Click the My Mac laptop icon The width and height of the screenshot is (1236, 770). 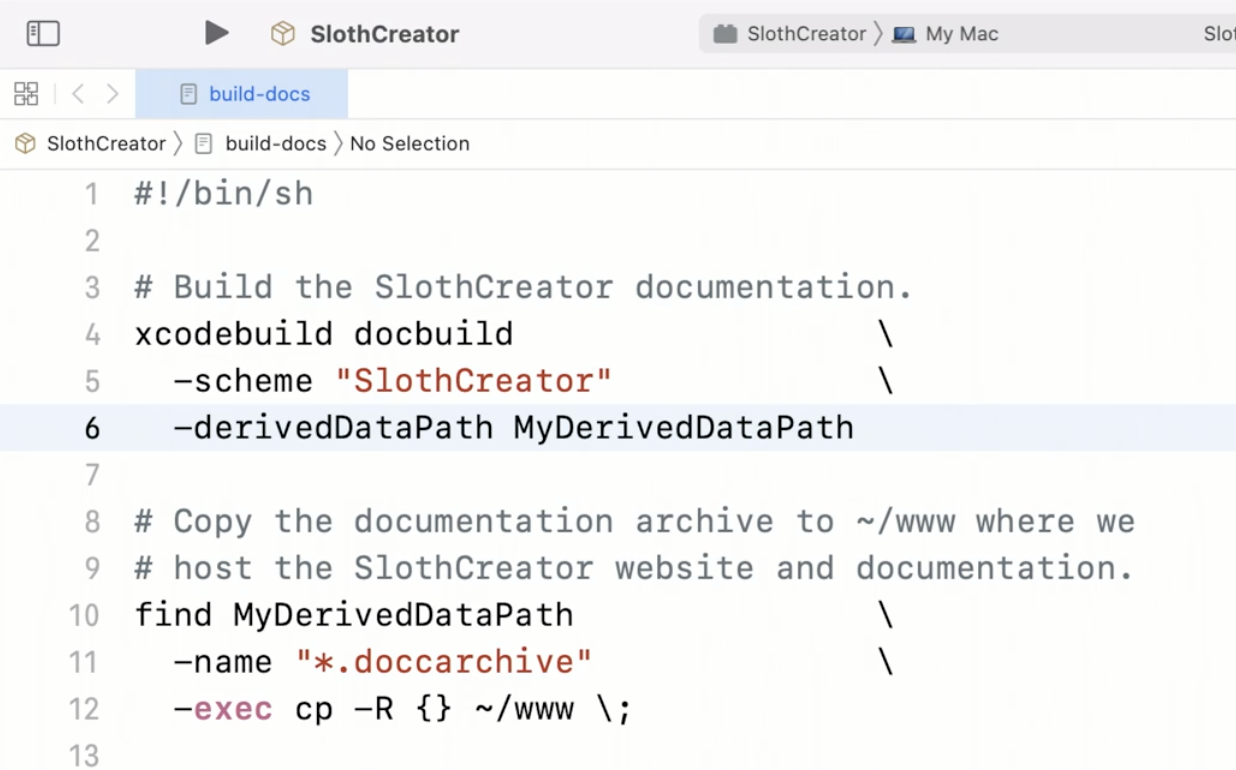(x=904, y=34)
